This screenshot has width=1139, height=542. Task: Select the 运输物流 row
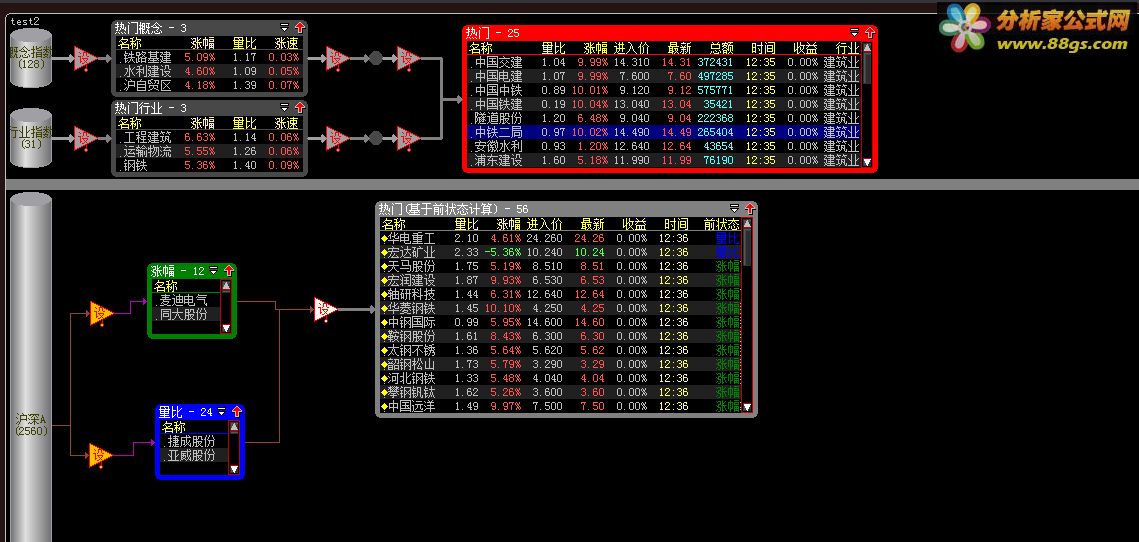[x=208, y=151]
